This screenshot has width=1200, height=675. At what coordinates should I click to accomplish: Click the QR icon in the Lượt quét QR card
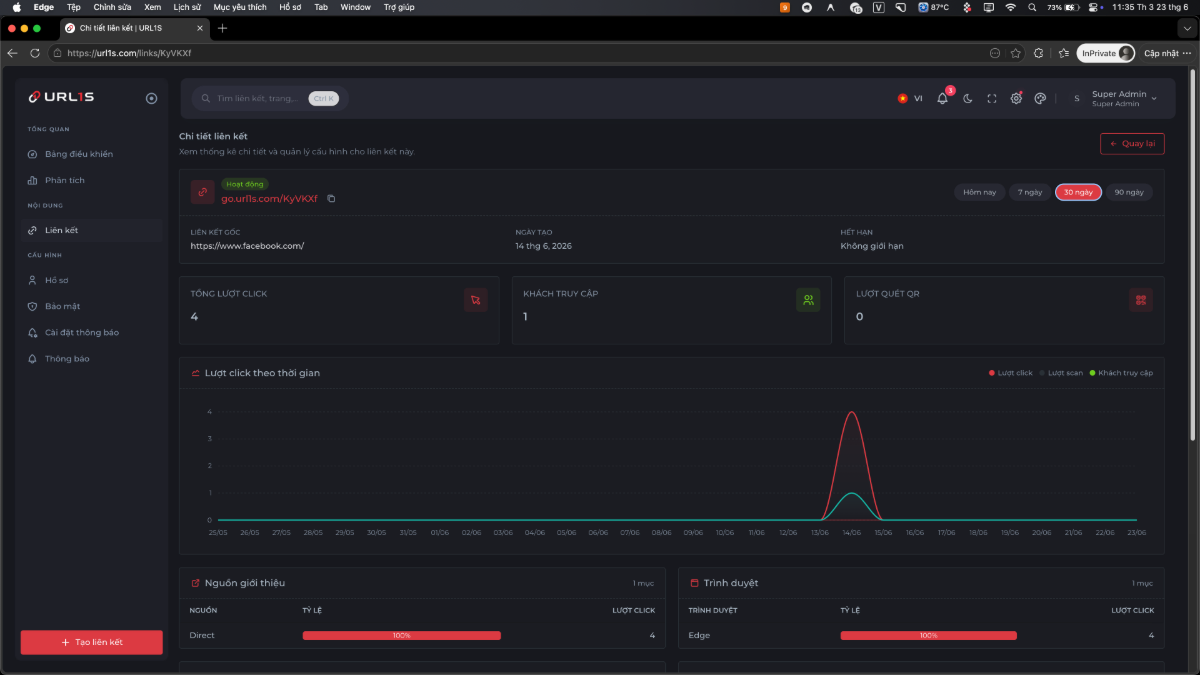(1141, 300)
